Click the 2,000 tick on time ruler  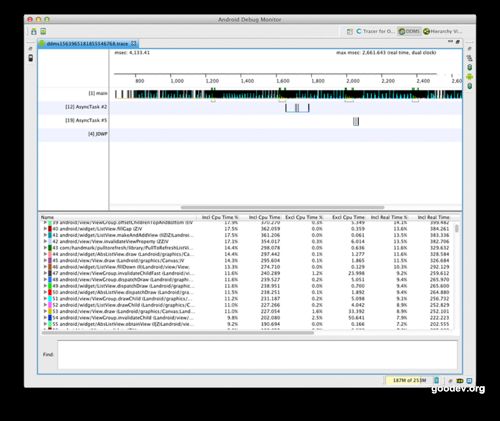[x=353, y=81]
